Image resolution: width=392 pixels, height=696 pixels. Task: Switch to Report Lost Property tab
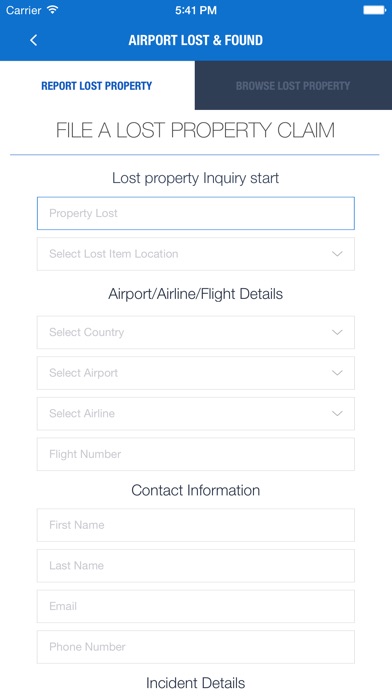coord(97,86)
